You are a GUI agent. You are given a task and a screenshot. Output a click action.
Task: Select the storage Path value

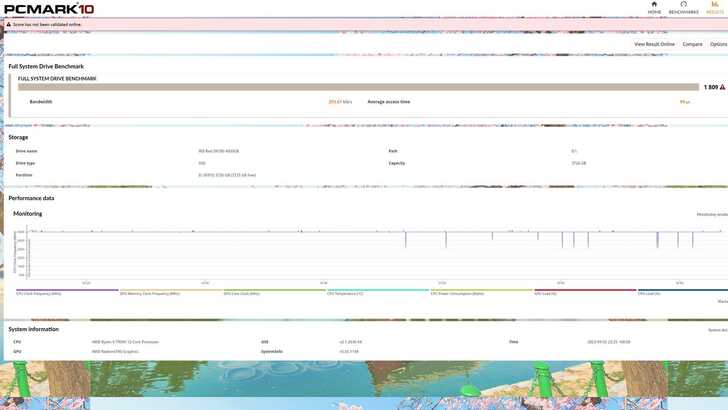point(574,151)
